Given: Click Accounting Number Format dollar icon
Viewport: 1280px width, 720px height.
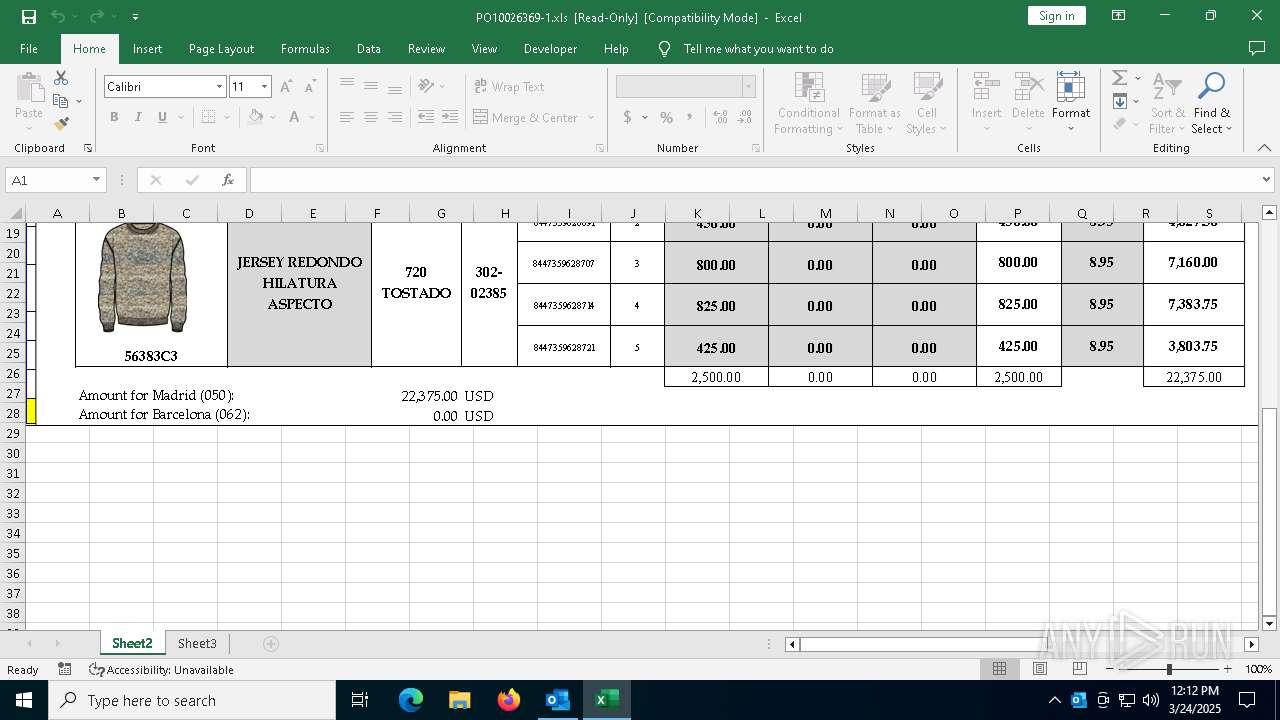Looking at the screenshot, I should click(627, 117).
